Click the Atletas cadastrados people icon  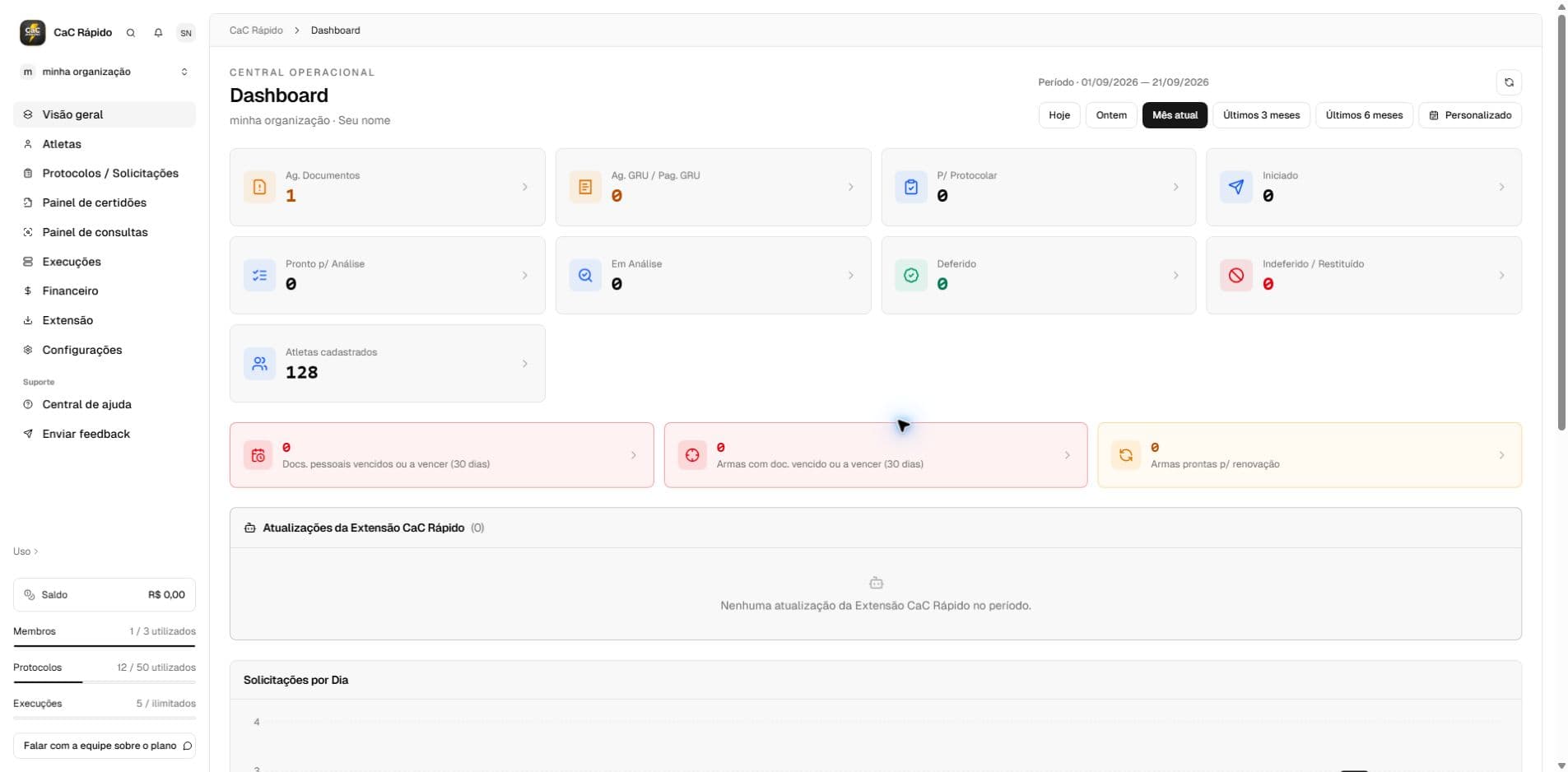click(x=259, y=364)
